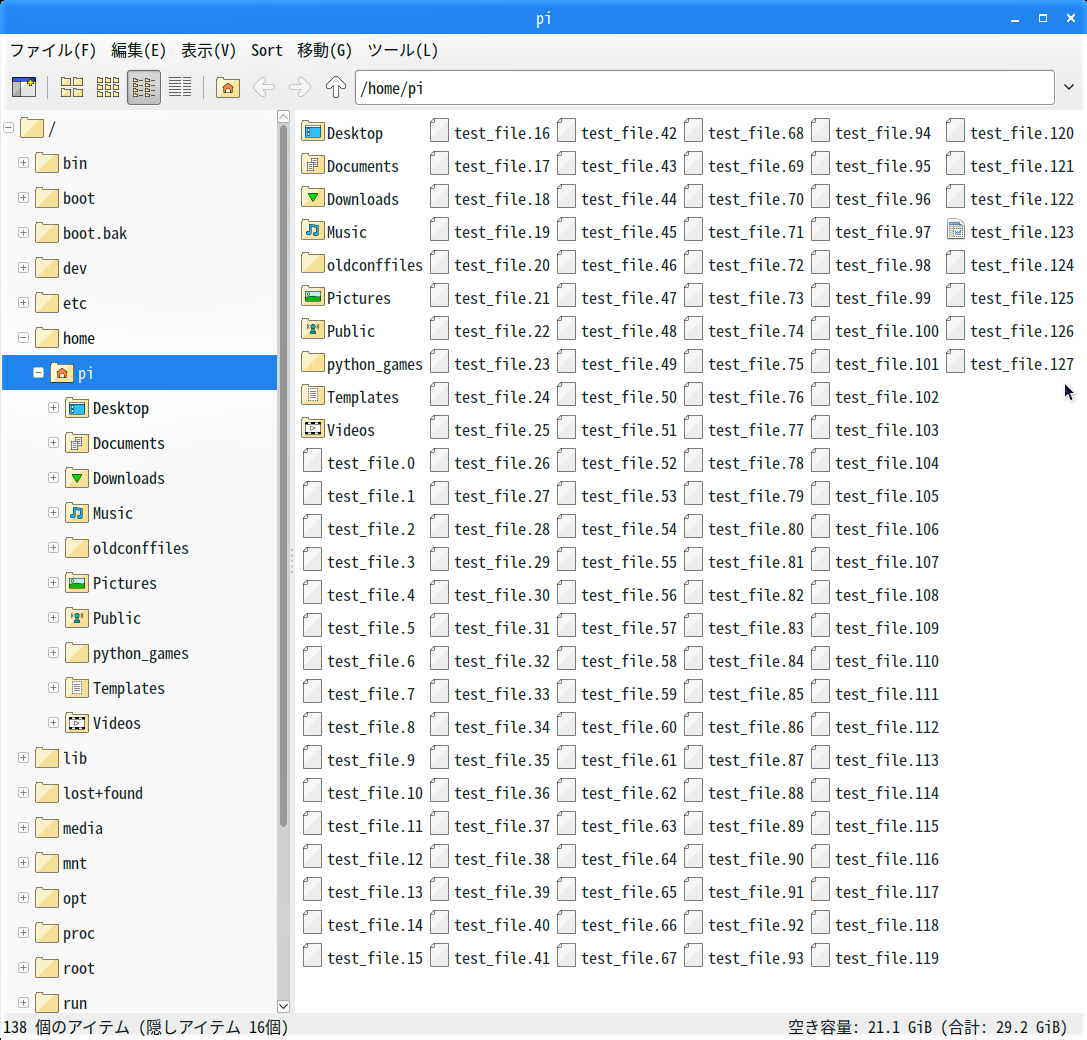Viewport: 1087px width, 1040px height.
Task: Navigate forward with right arrow
Action: tap(299, 87)
